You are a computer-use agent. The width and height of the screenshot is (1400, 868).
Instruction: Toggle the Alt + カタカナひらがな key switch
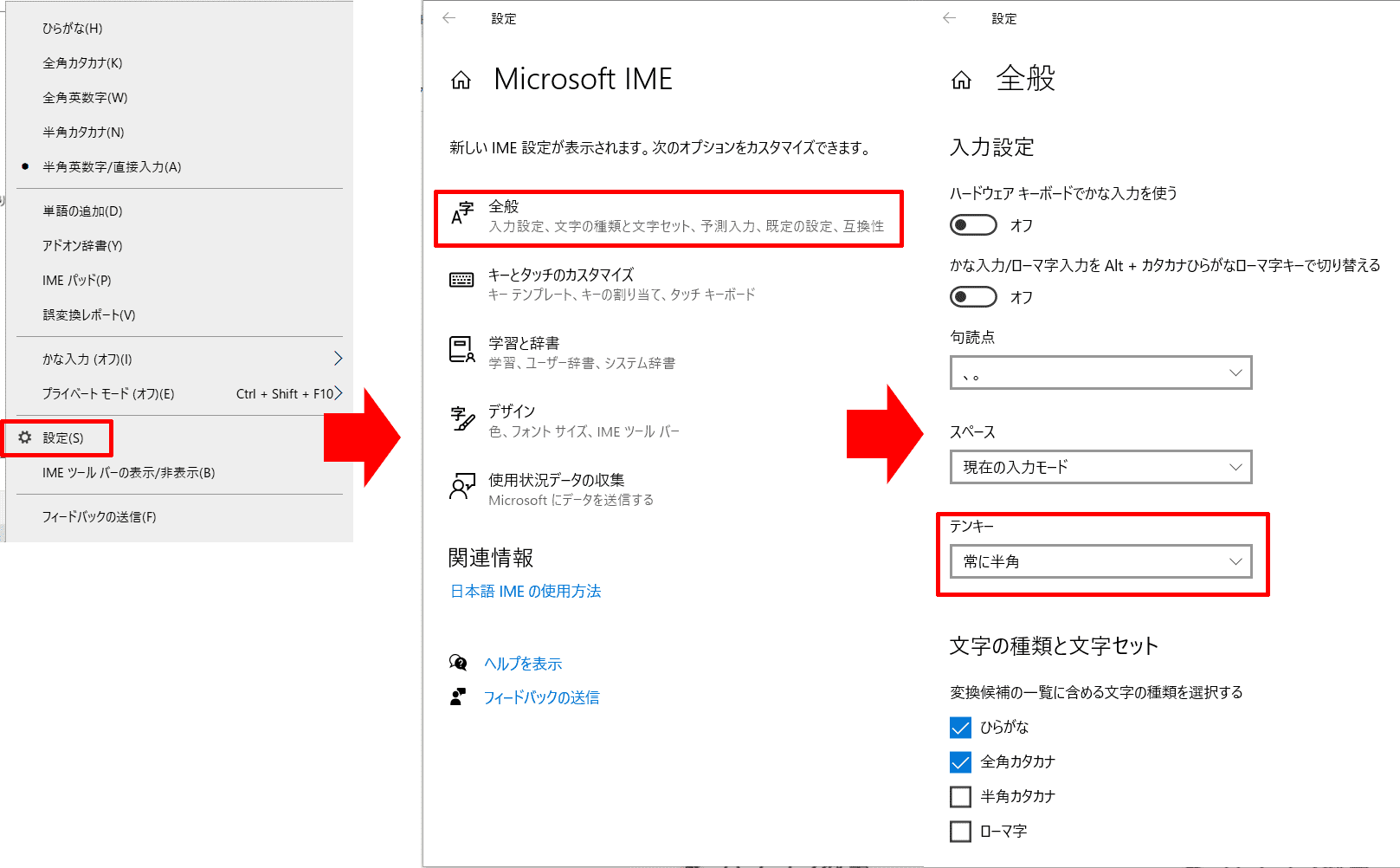click(973, 297)
